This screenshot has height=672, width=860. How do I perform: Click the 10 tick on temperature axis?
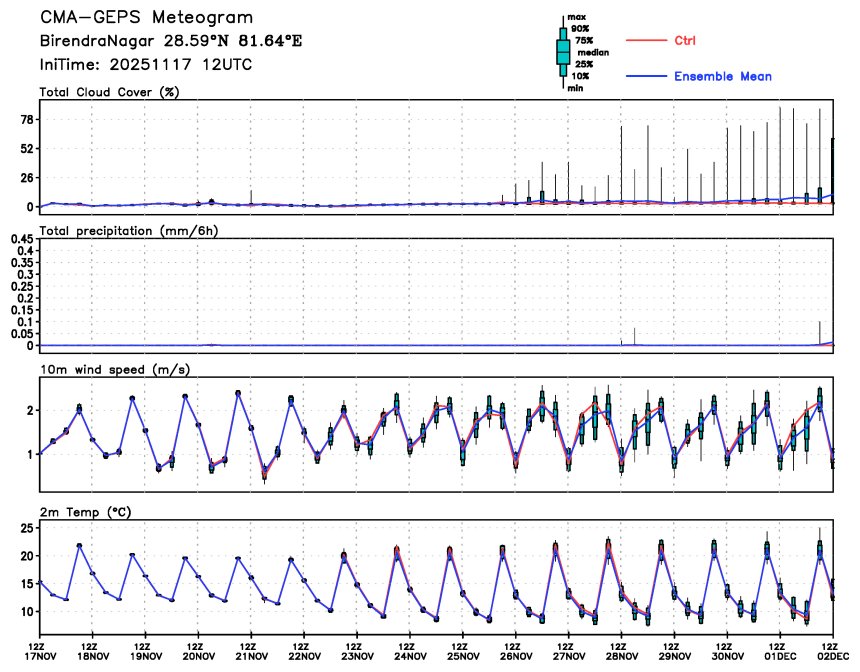[27, 612]
